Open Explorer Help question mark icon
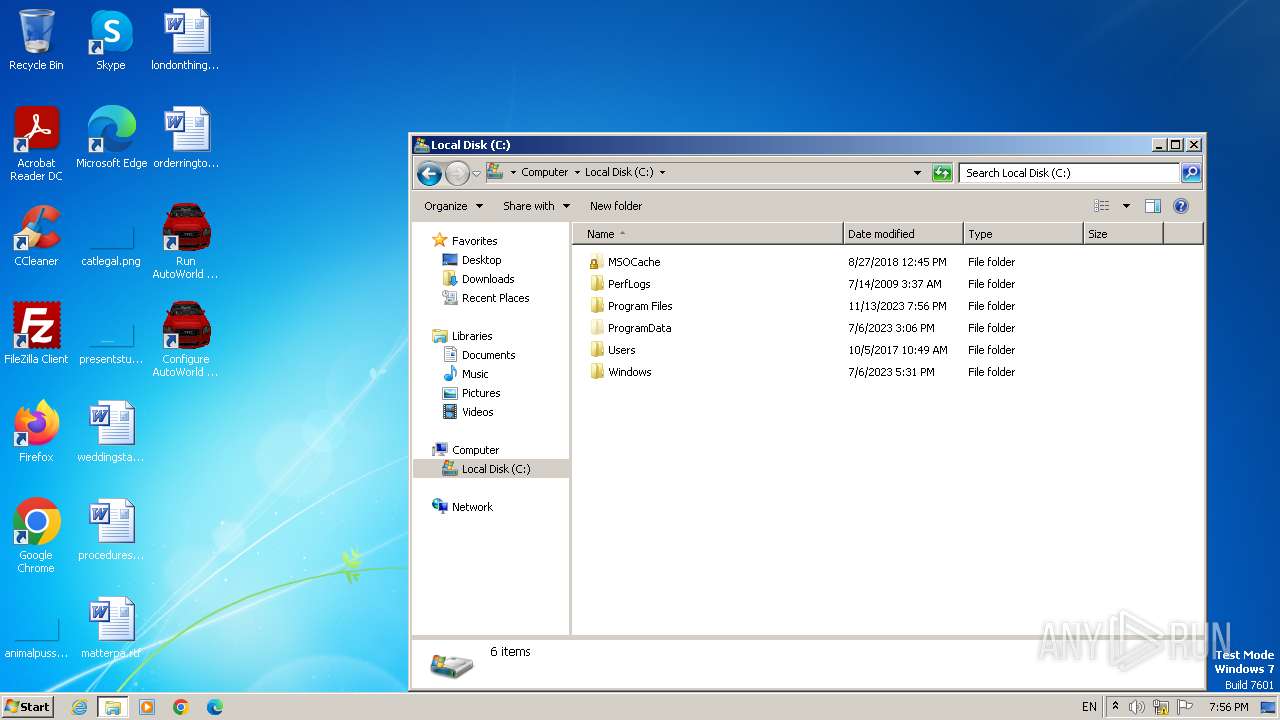Image resolution: width=1280 pixels, height=720 pixels. click(1181, 206)
